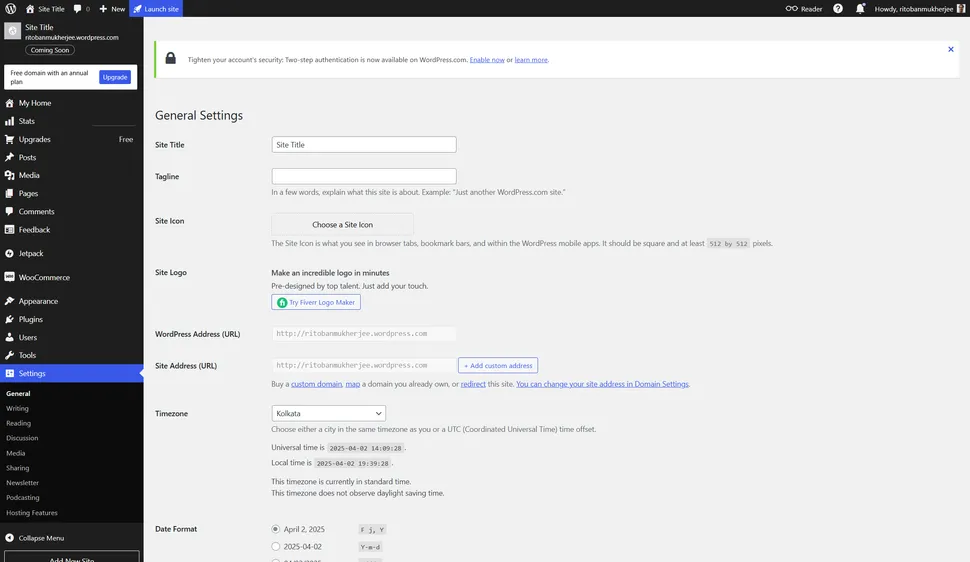Screen dimensions: 970x562
Task: Open the comments bubble in the admin bar
Action: coord(81,8)
